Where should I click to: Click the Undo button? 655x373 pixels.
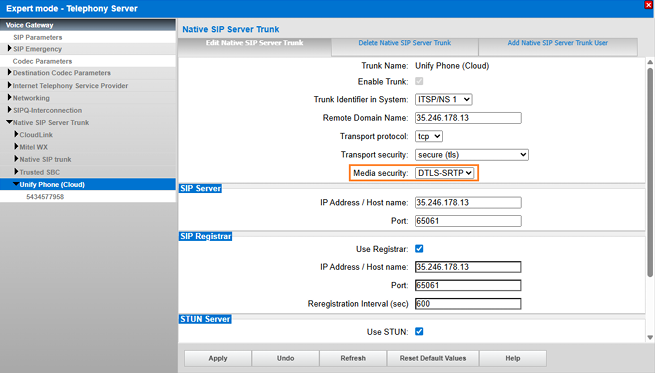[285, 358]
